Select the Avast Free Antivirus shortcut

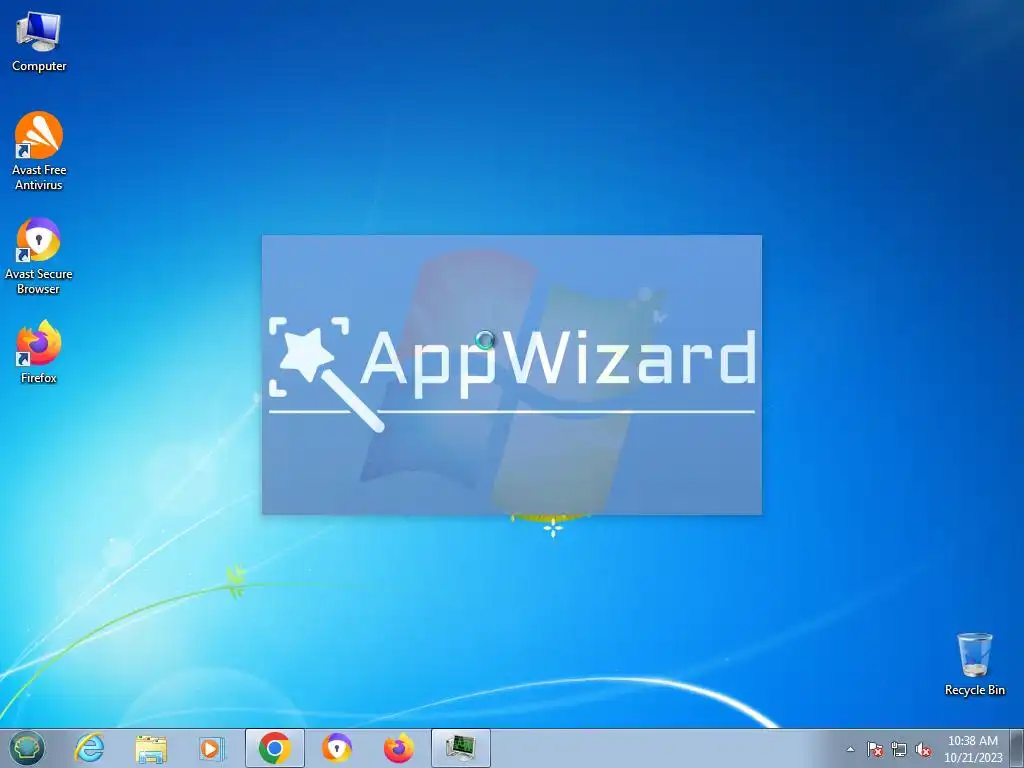39,151
